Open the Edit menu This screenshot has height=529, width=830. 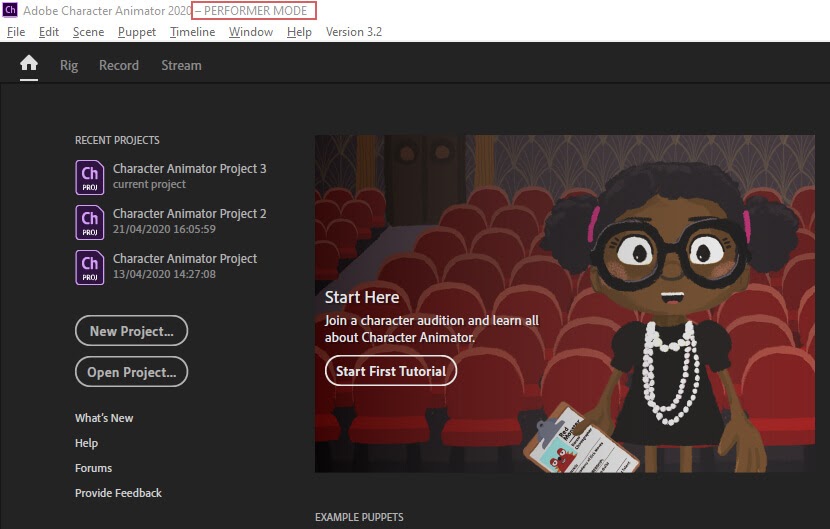tap(49, 32)
